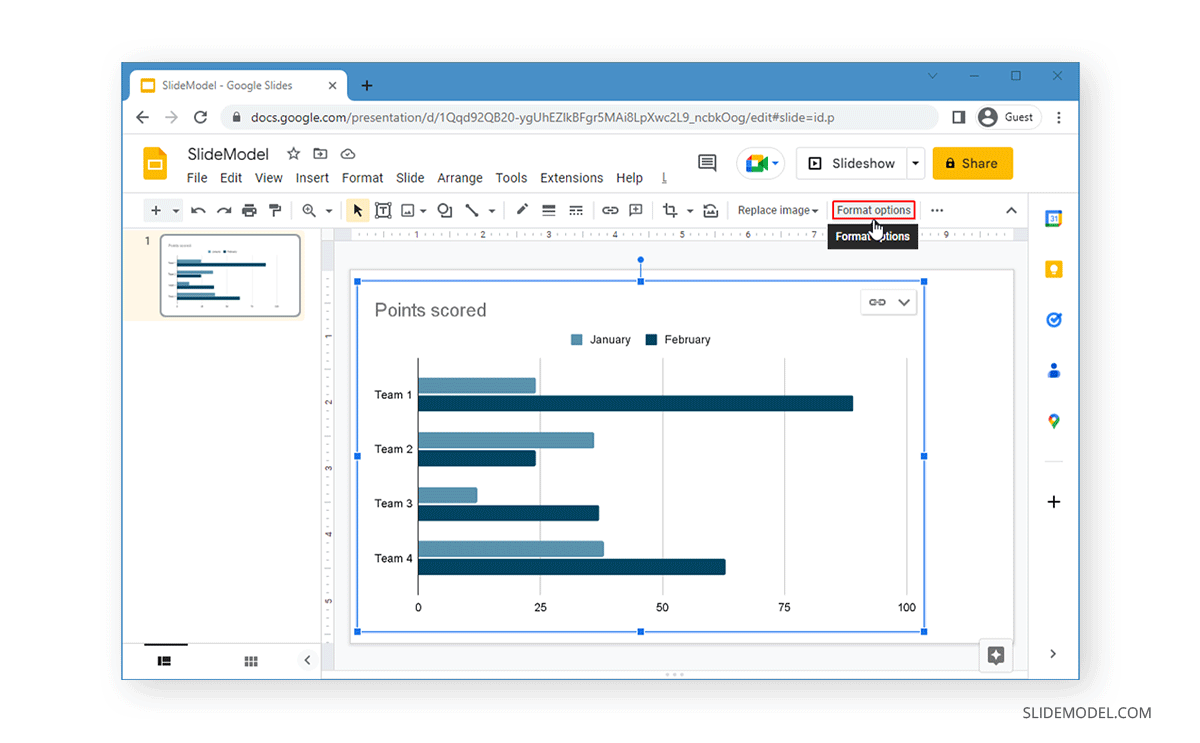The width and height of the screenshot is (1200, 743).
Task: Choose Border color pencil icon
Action: [522, 211]
